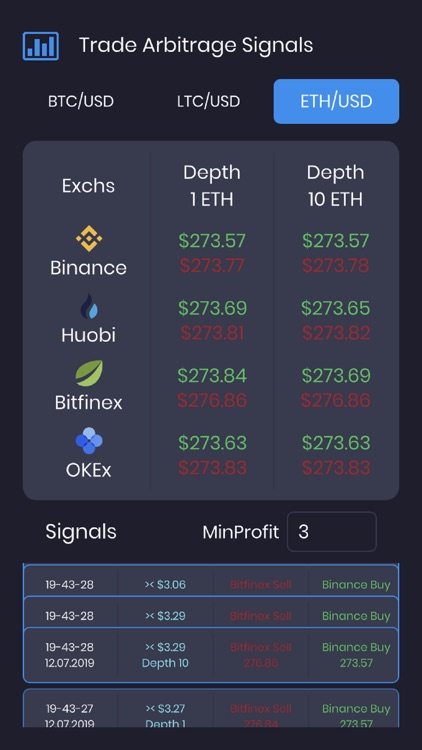The image size is (422, 750).
Task: Switch to the LTC/USD tab
Action: click(209, 101)
